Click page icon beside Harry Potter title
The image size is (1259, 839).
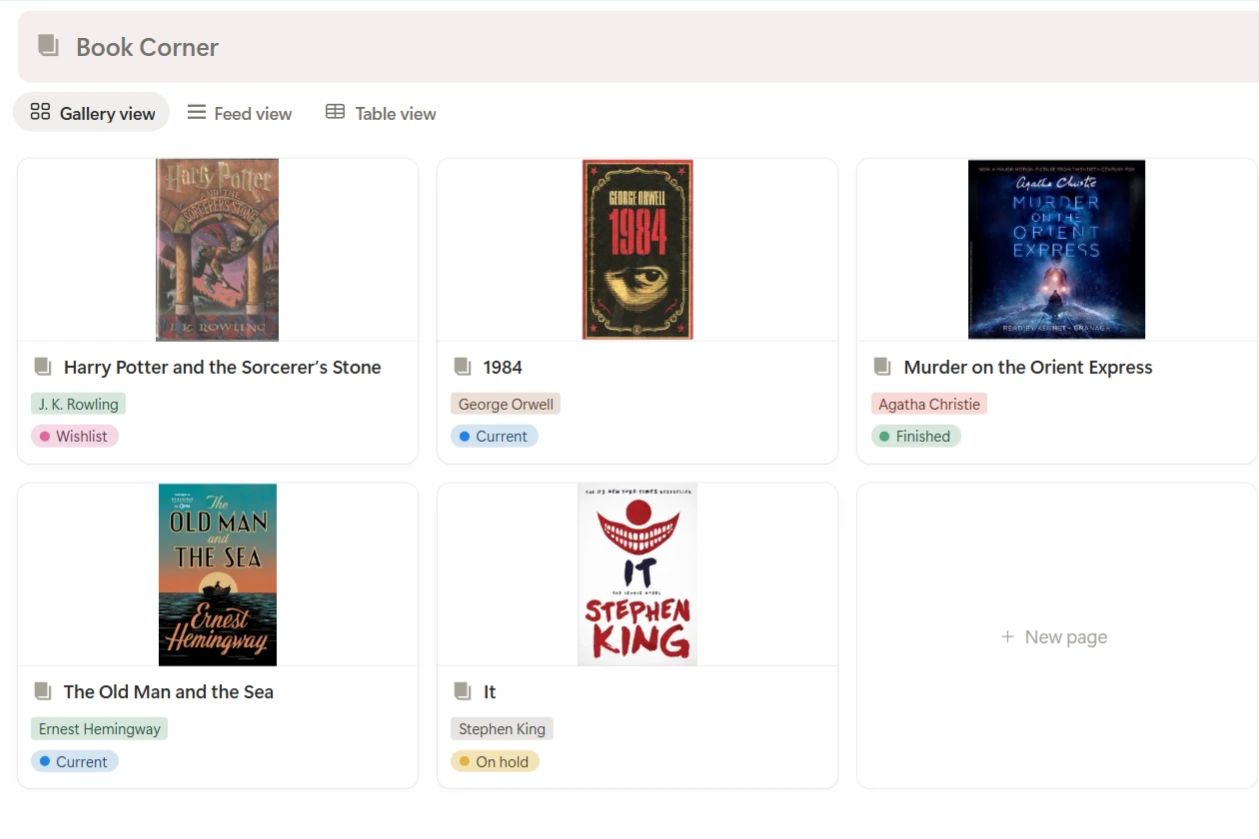pos(42,367)
